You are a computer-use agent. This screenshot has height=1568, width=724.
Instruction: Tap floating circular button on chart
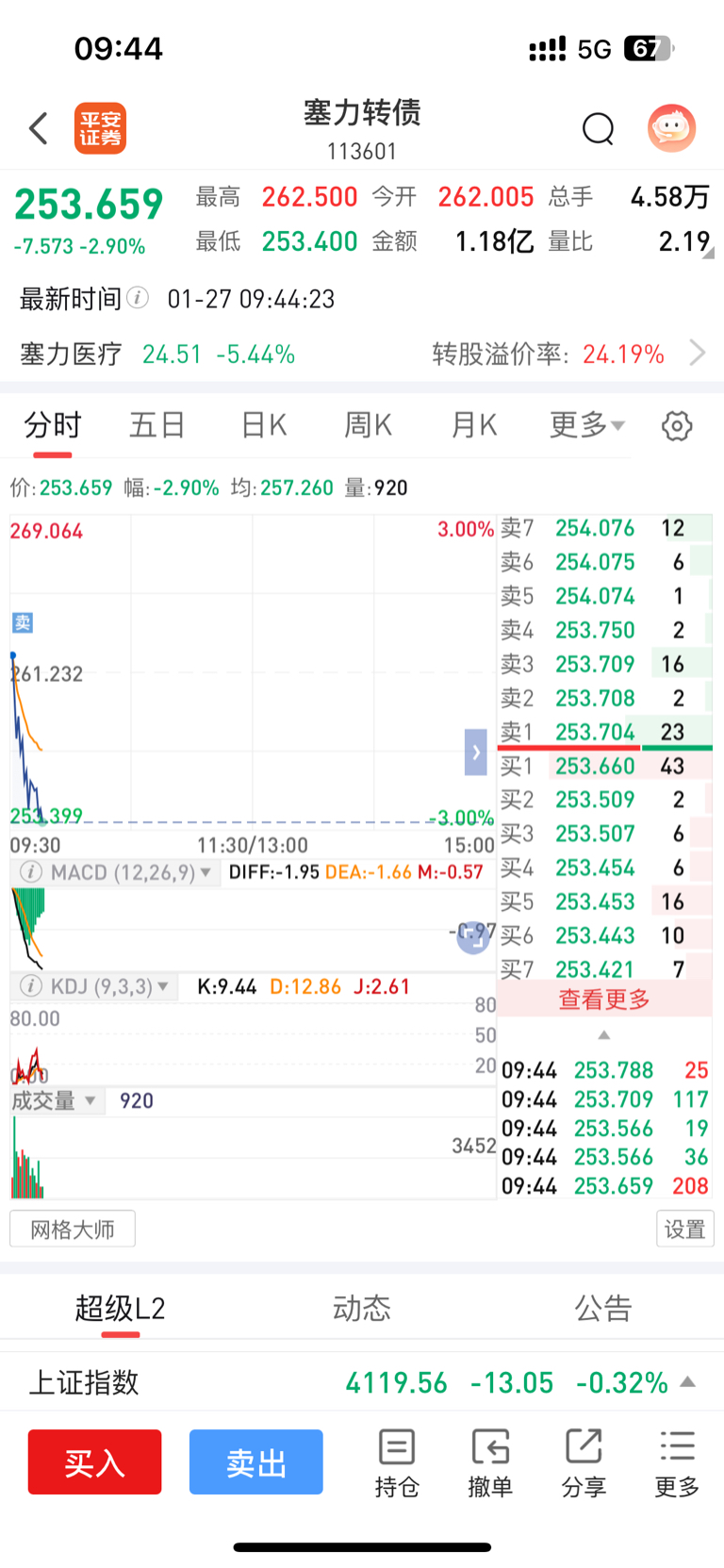473,936
